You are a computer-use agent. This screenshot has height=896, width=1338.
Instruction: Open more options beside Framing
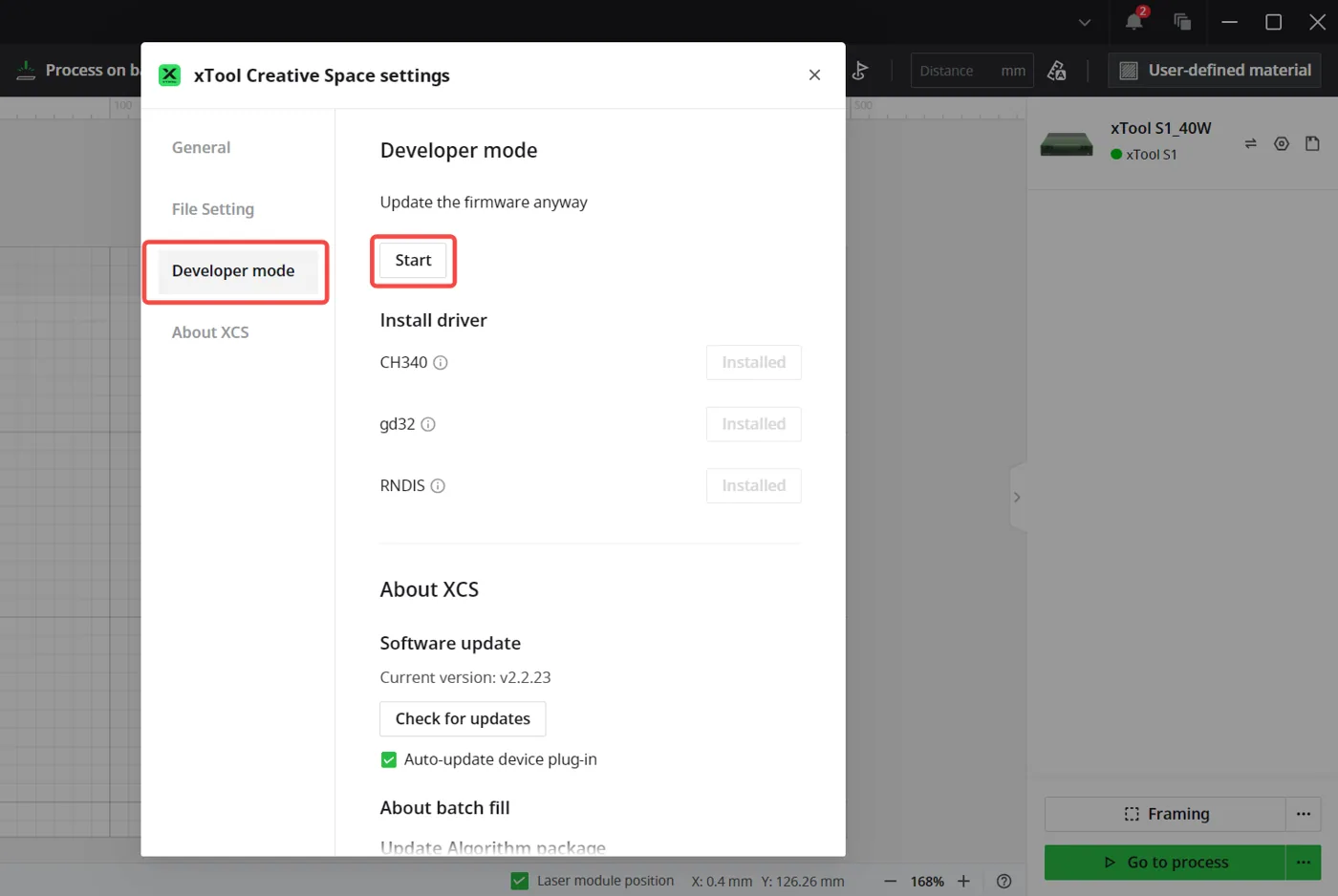(1304, 814)
